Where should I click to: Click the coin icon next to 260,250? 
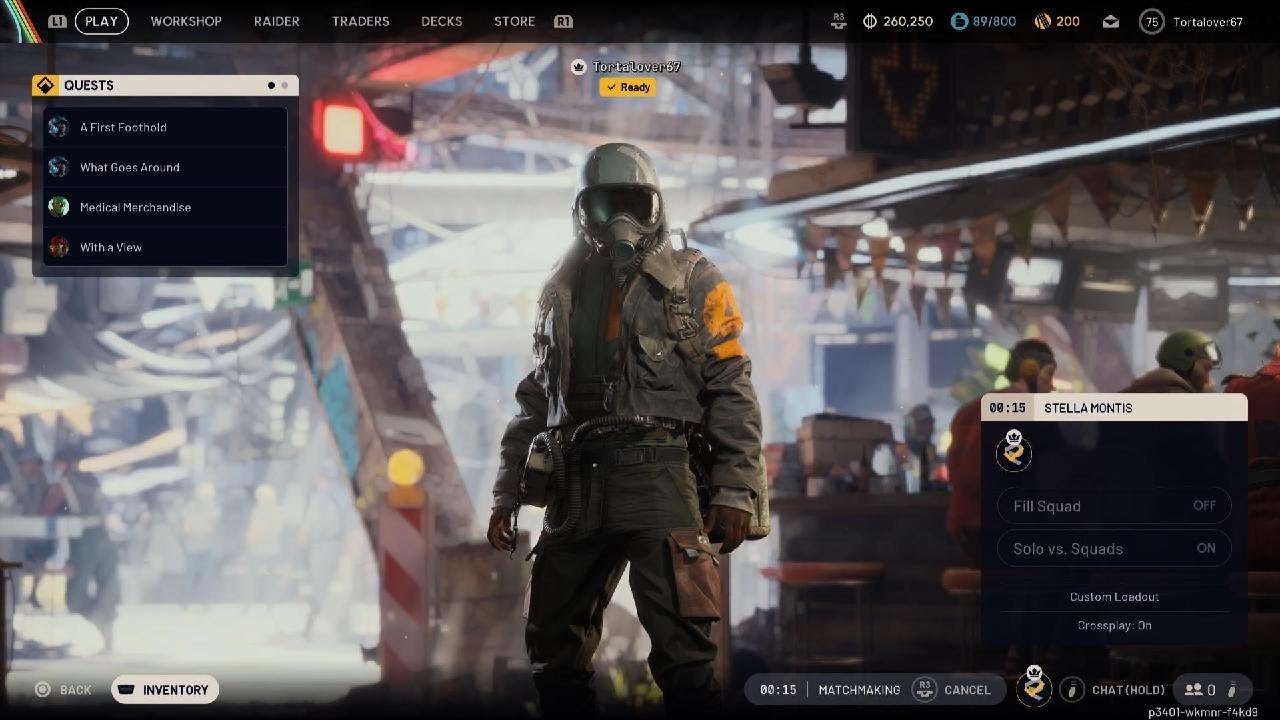click(x=869, y=21)
